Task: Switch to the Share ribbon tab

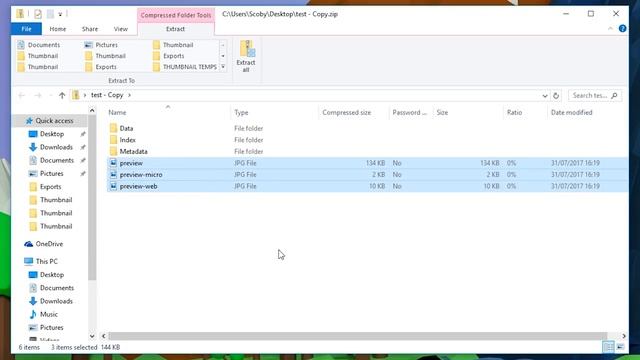Action: click(90, 29)
